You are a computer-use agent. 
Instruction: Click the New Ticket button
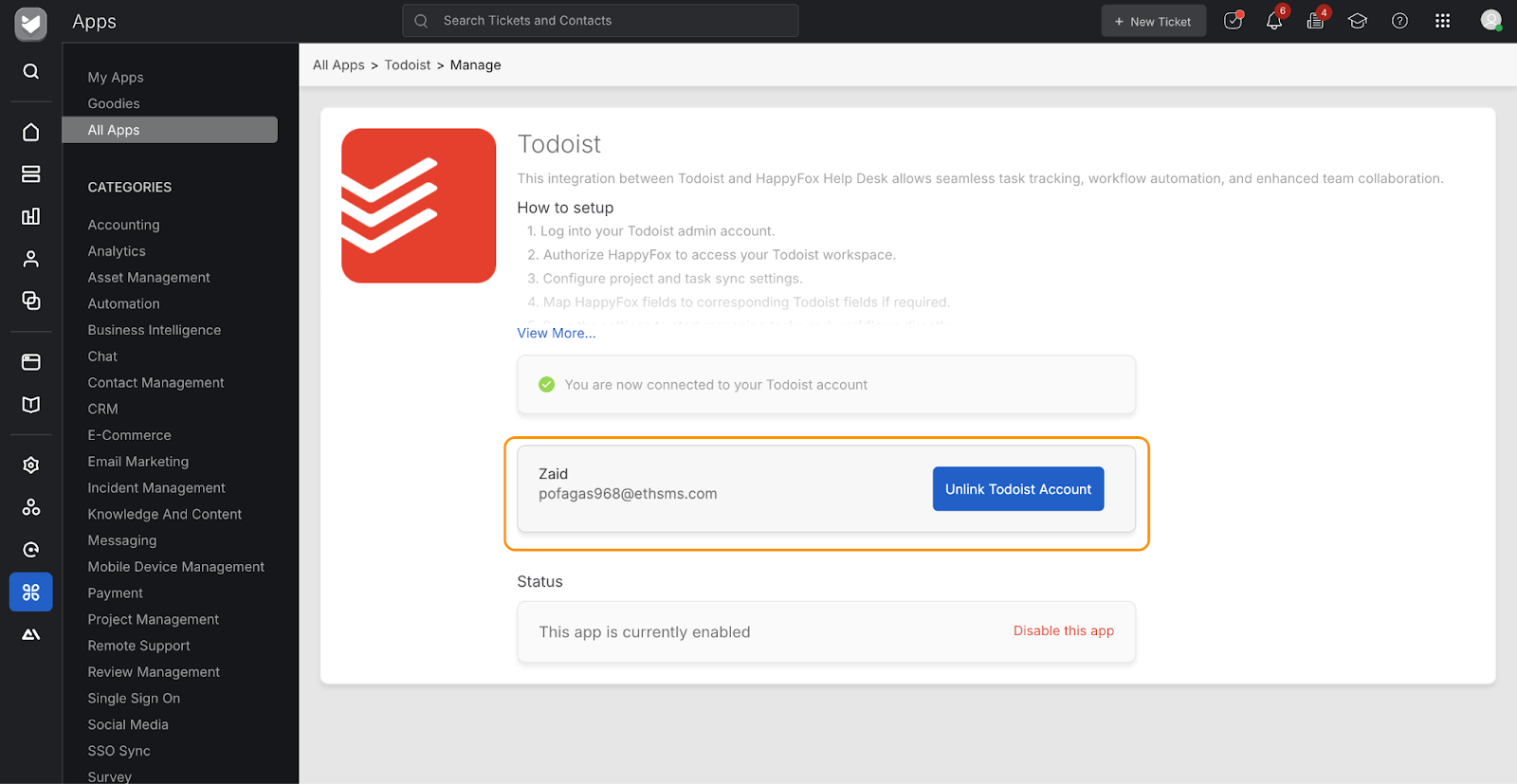(1153, 21)
